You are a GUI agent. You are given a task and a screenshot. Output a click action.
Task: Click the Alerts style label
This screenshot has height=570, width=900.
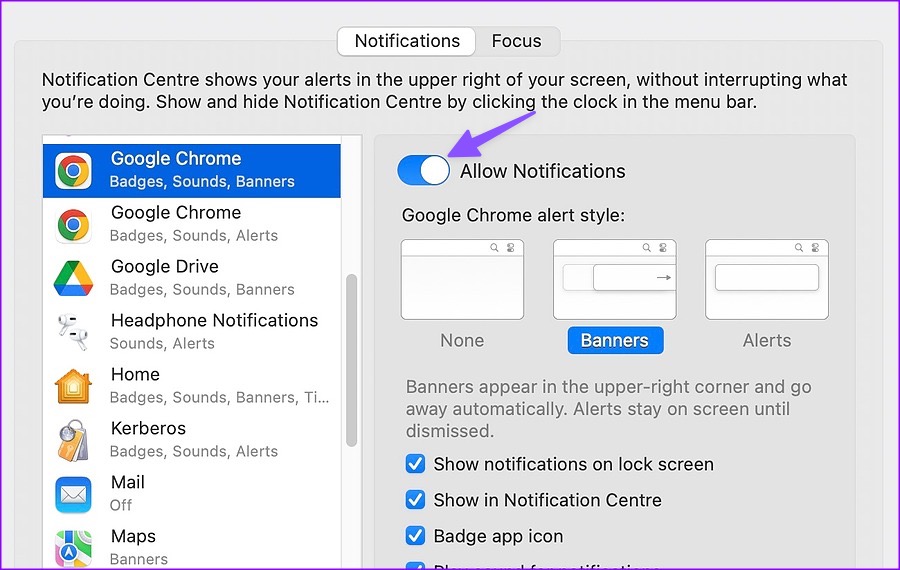767,340
